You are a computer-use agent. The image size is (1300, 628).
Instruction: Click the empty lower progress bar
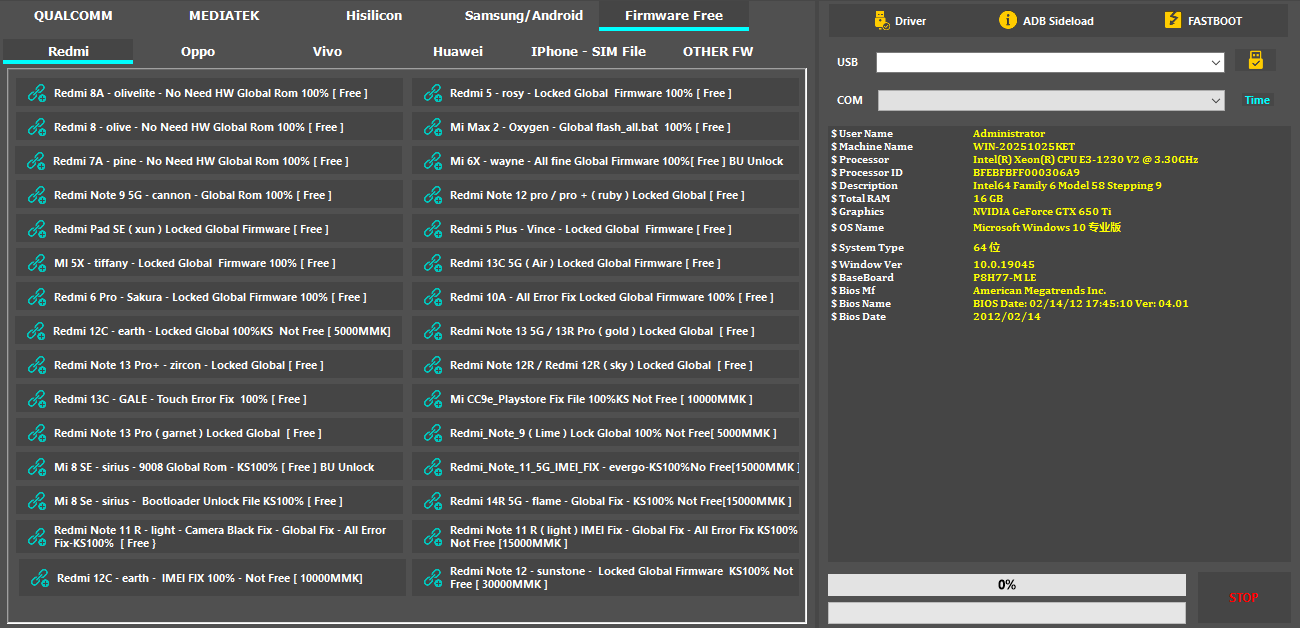[1007, 613]
